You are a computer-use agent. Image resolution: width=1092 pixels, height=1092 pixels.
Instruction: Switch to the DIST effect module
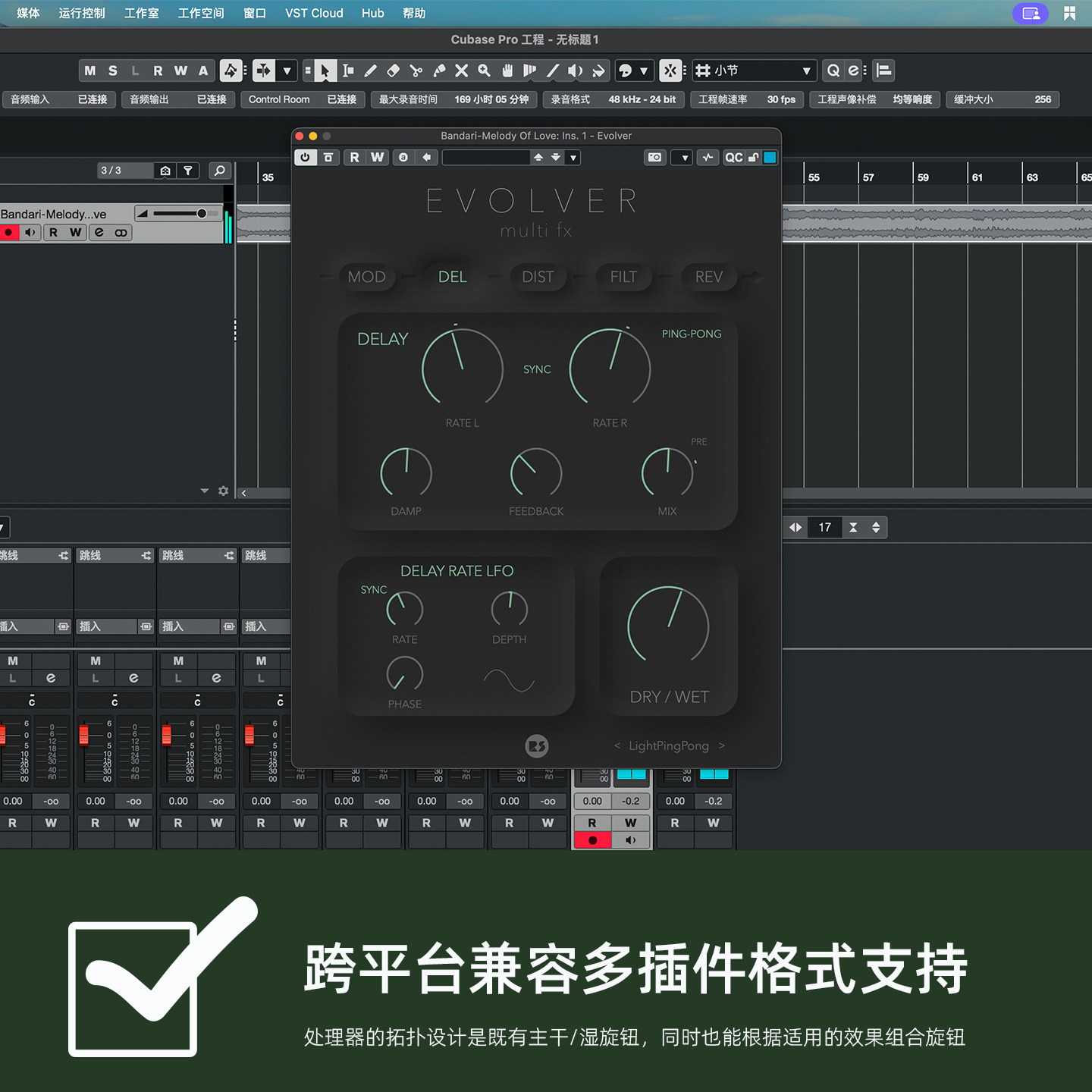[x=538, y=277]
